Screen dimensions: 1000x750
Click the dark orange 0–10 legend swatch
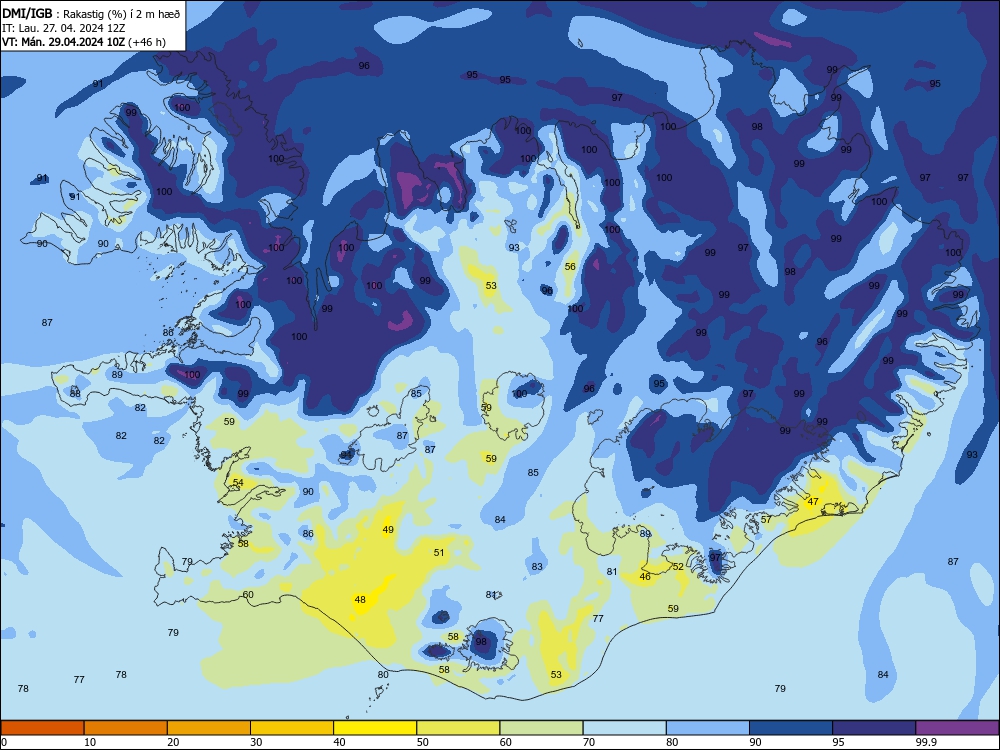click(42, 728)
